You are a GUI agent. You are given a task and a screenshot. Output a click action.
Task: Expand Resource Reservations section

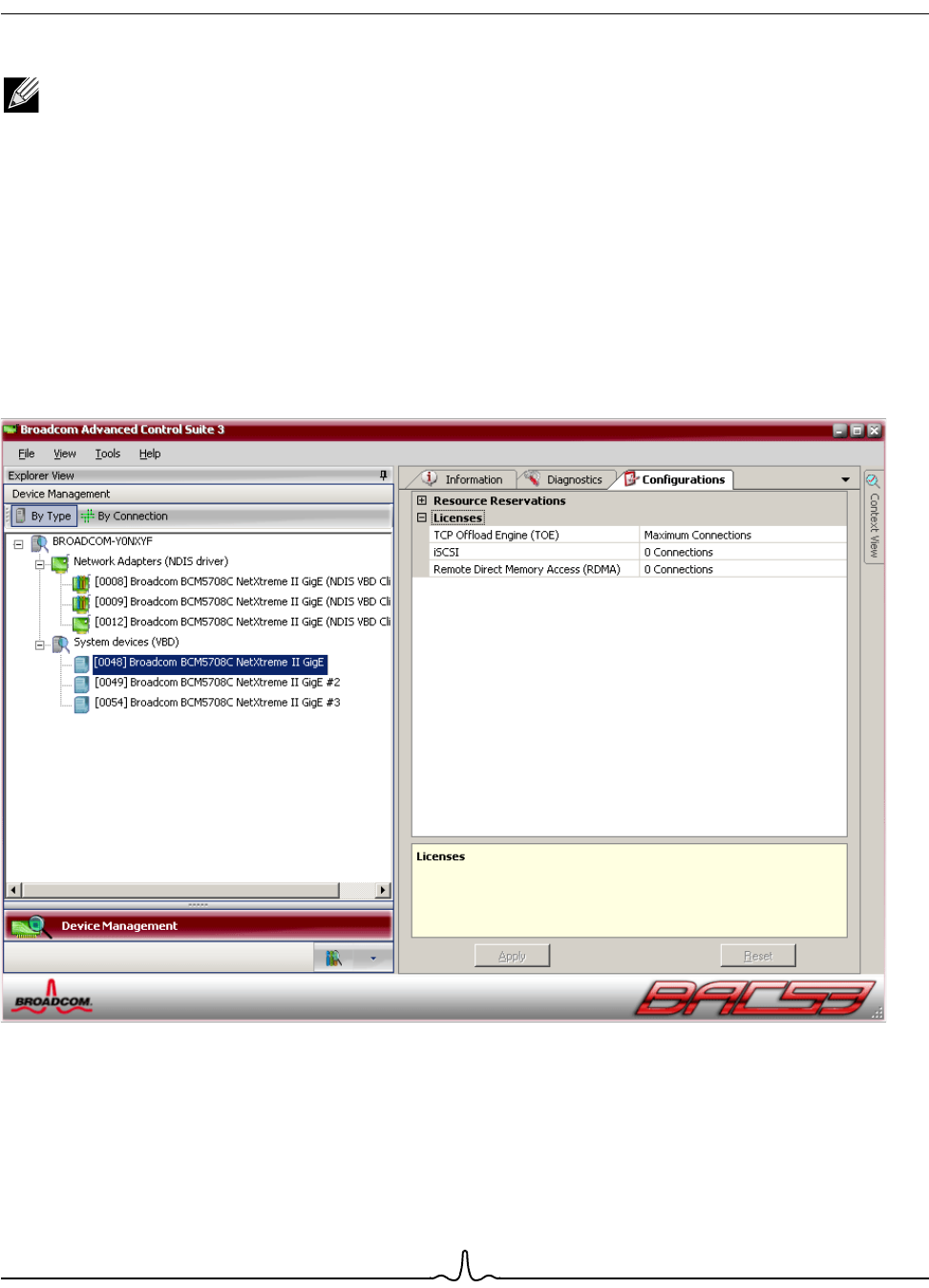(421, 500)
